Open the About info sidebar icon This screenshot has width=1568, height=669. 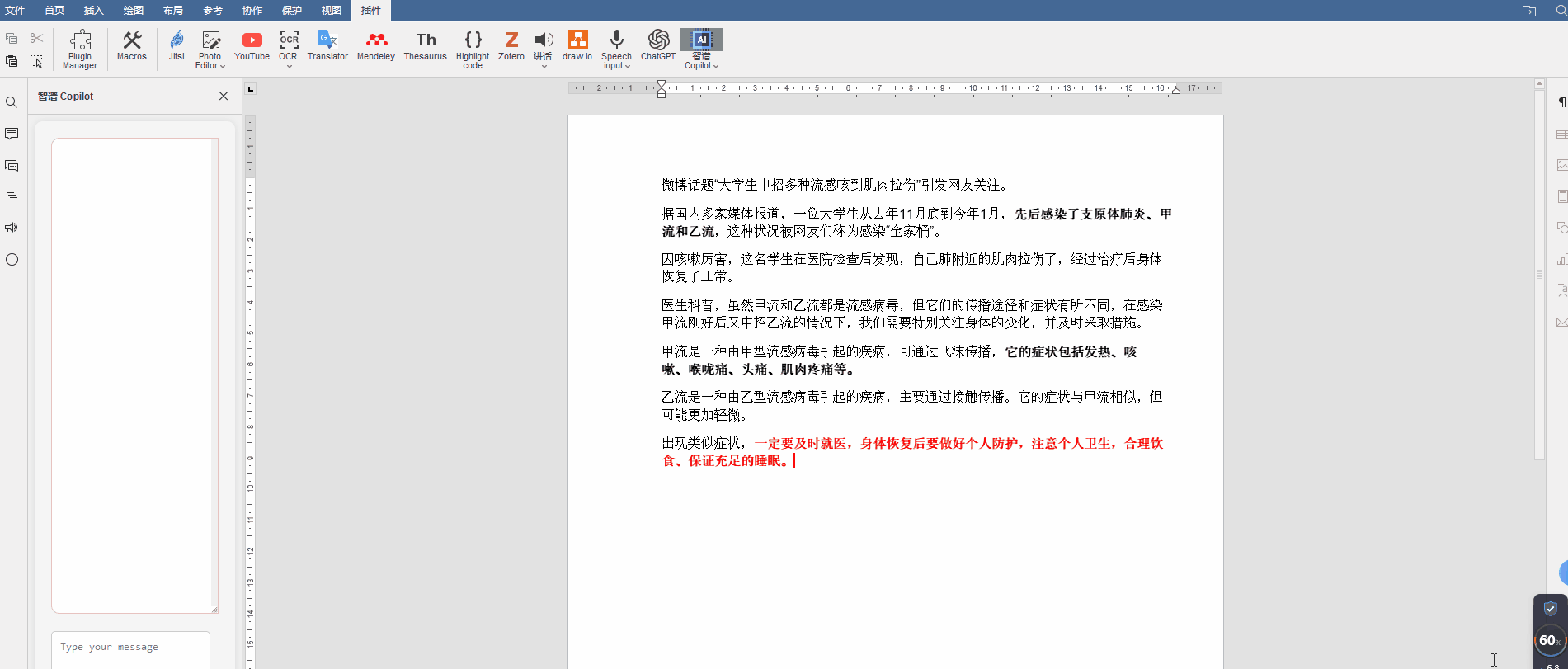tap(12, 259)
